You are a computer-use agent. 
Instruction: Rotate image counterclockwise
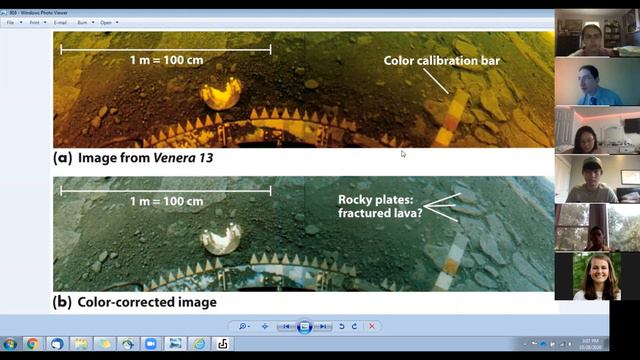[x=342, y=327]
